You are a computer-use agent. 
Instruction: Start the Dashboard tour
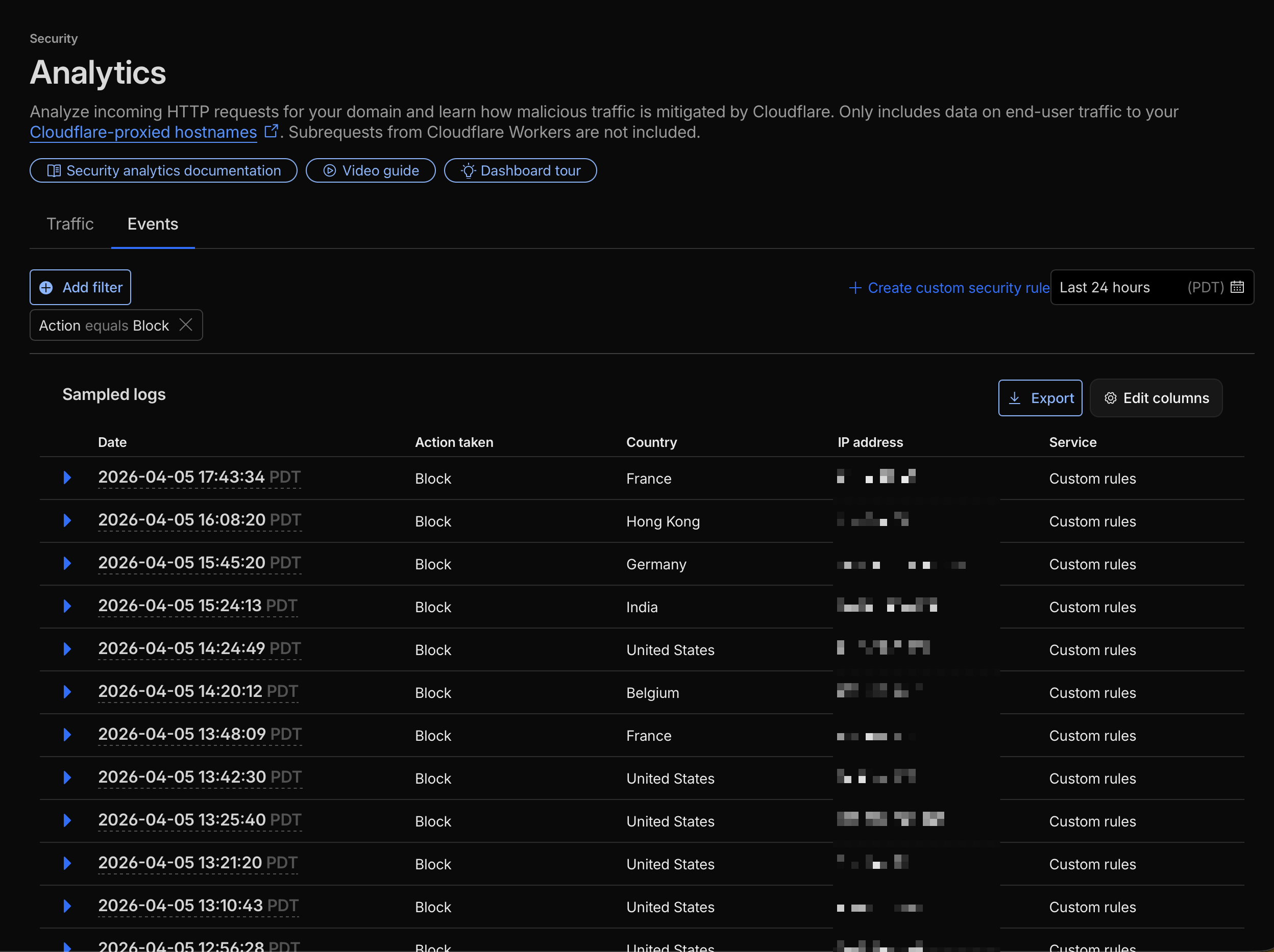[520, 171]
